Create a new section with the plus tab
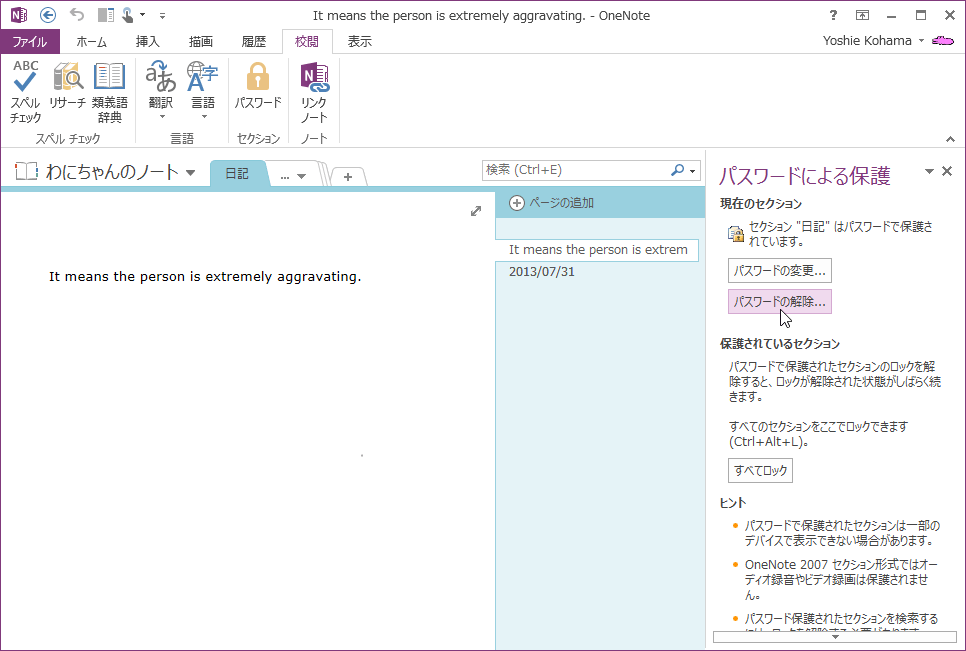966x651 pixels. 348,177
